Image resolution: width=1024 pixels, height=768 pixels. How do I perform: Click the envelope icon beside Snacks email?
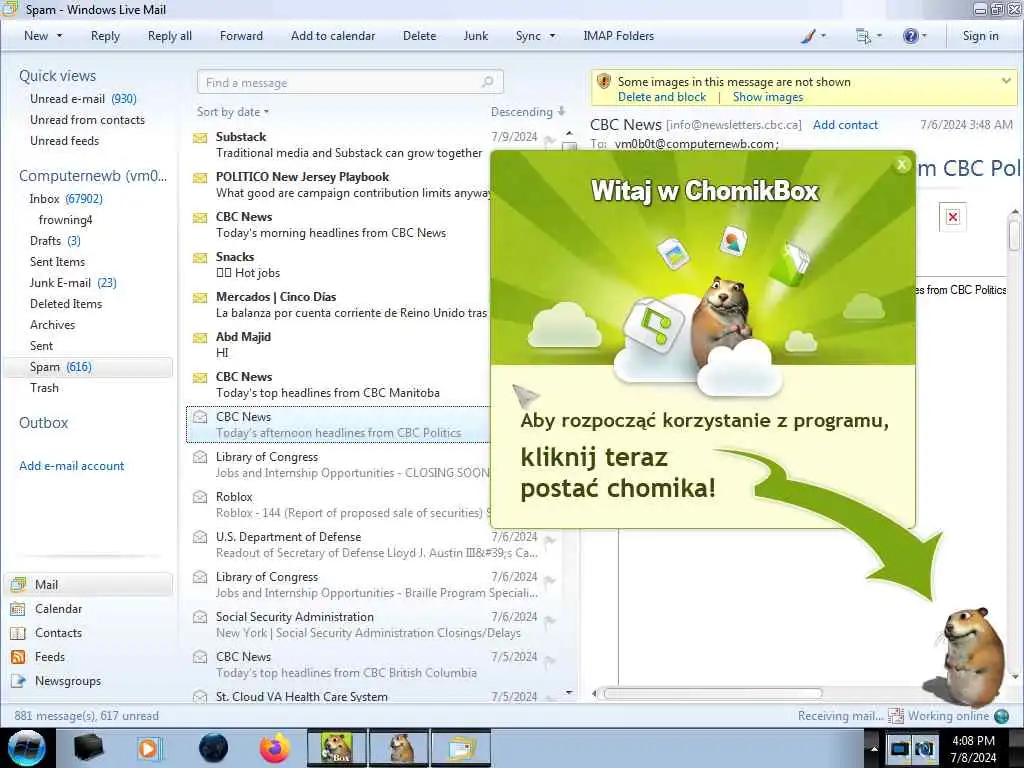point(200,258)
